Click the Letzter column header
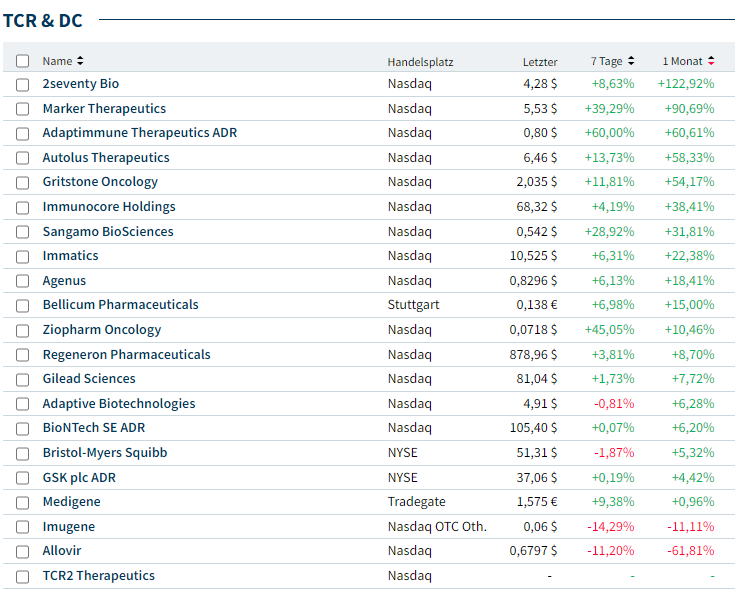Viewport: 735px width, 601px height. [x=540, y=62]
